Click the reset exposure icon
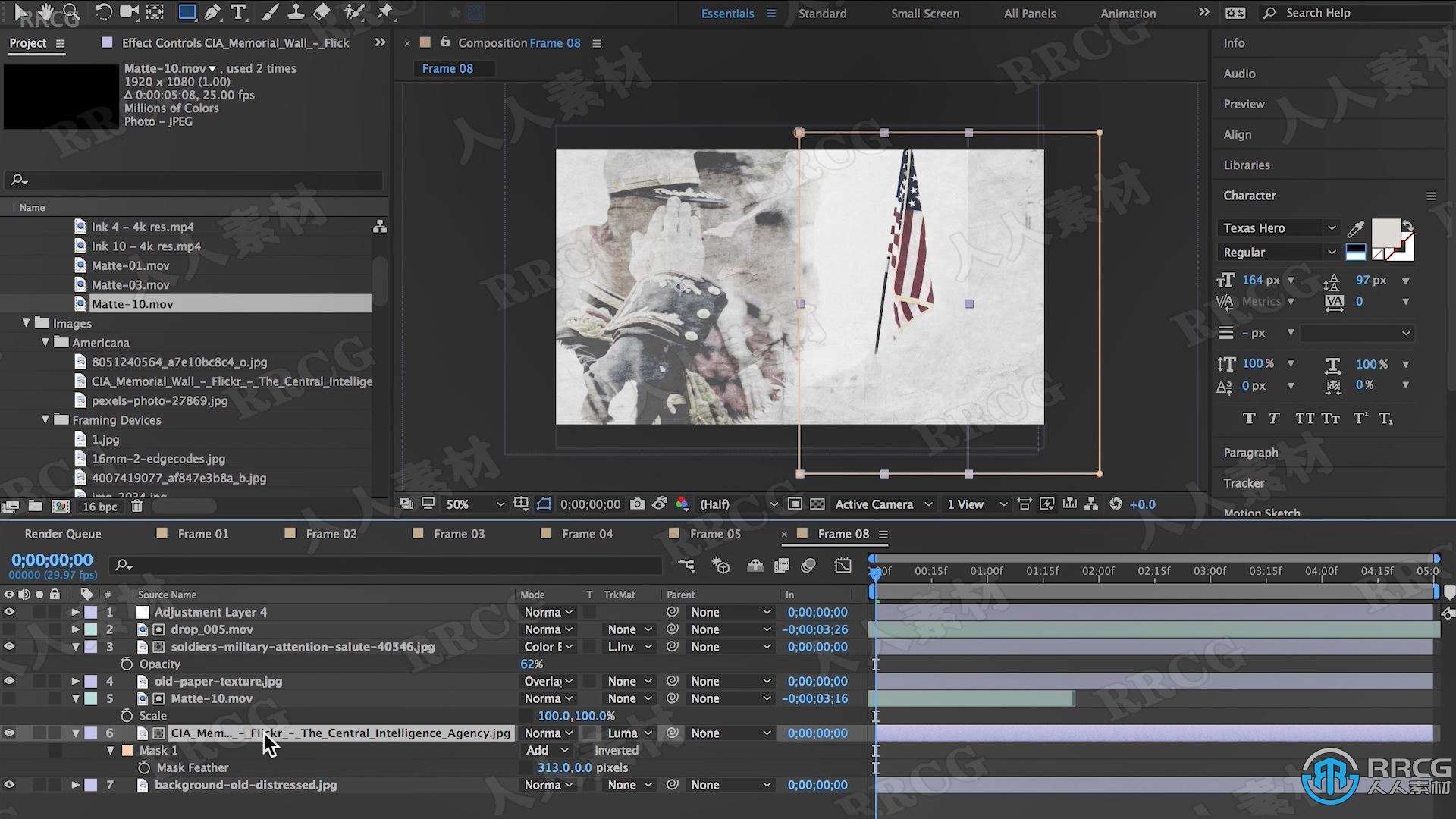 (x=1116, y=504)
